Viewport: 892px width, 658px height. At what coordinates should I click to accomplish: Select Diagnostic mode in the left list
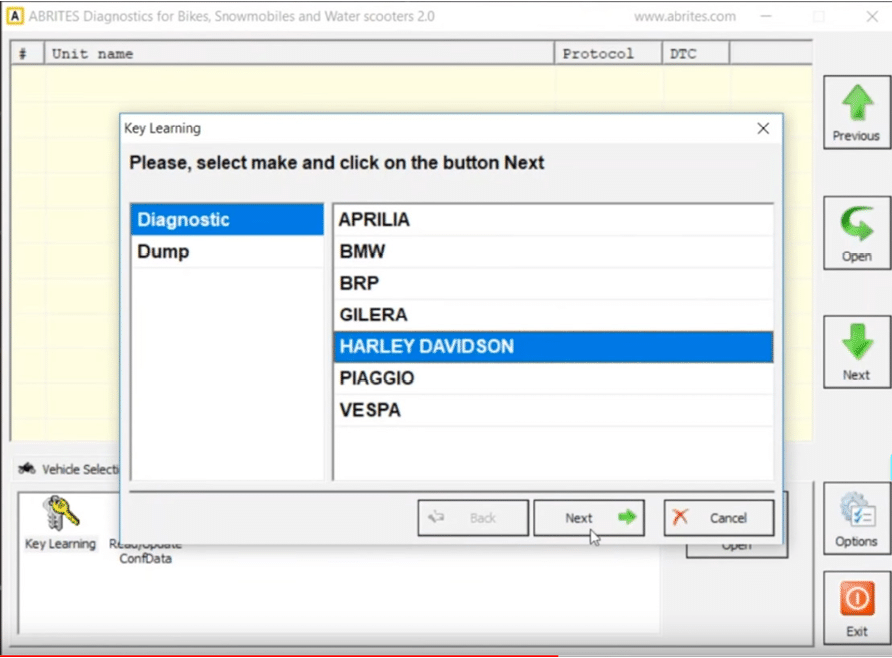coord(227,220)
